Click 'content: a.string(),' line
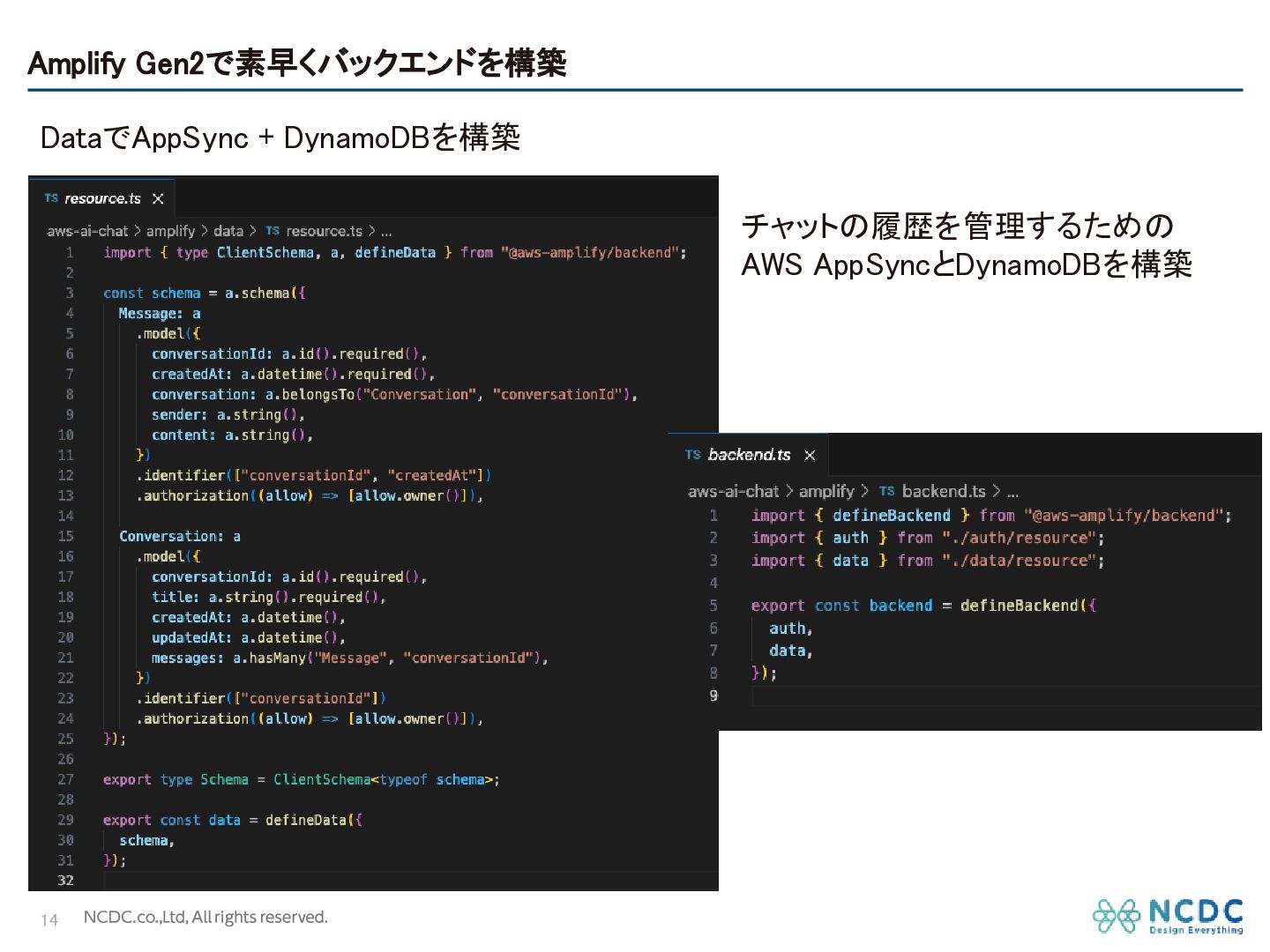 coord(232,435)
